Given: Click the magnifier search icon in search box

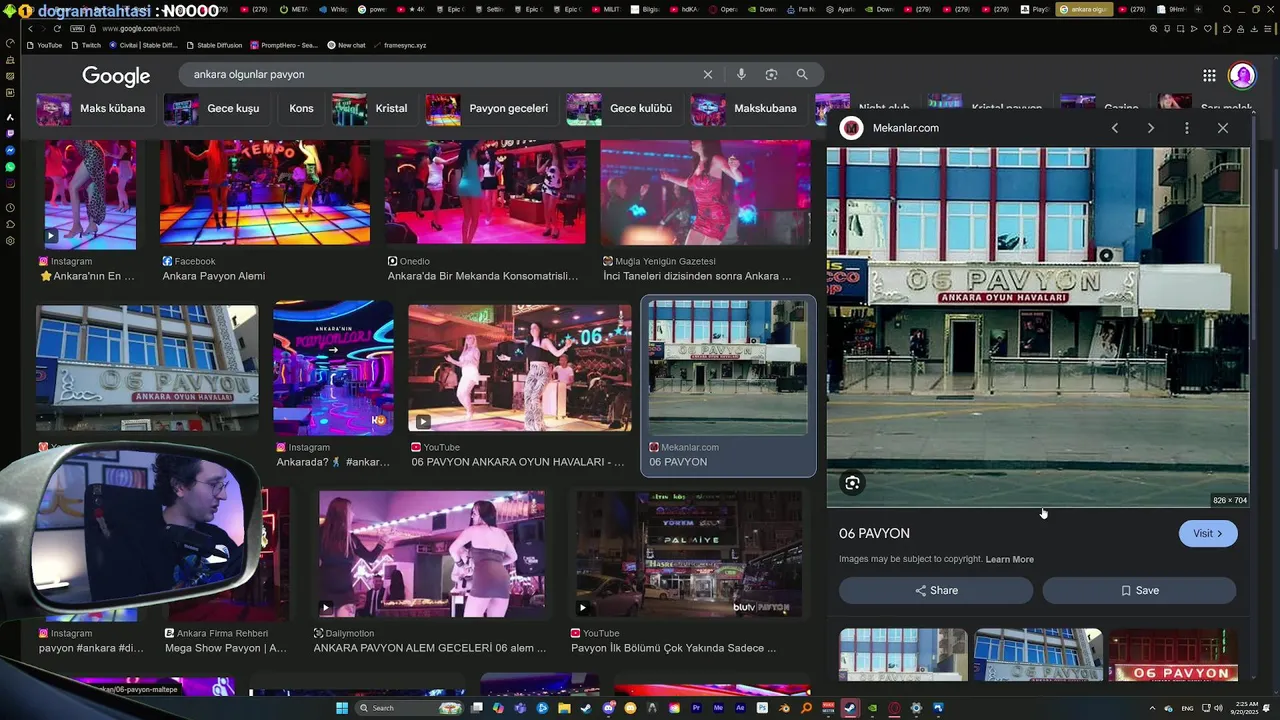Looking at the screenshot, I should tap(802, 74).
